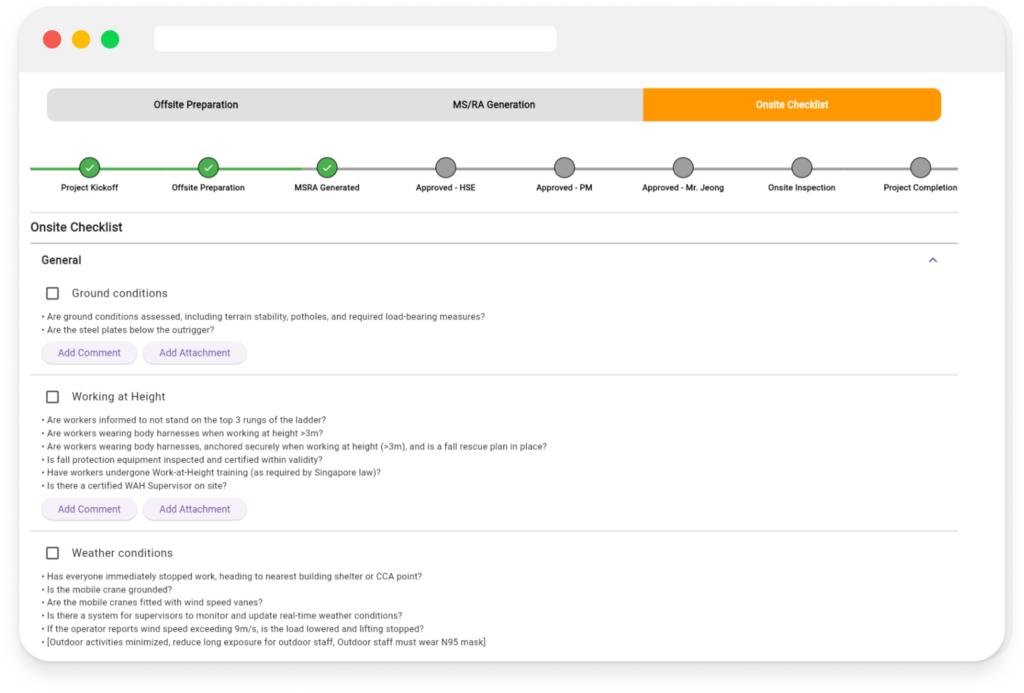The height and width of the screenshot is (693, 1024).
Task: Click the real-time weather conditions monitoring question
Action: [x=222, y=616]
